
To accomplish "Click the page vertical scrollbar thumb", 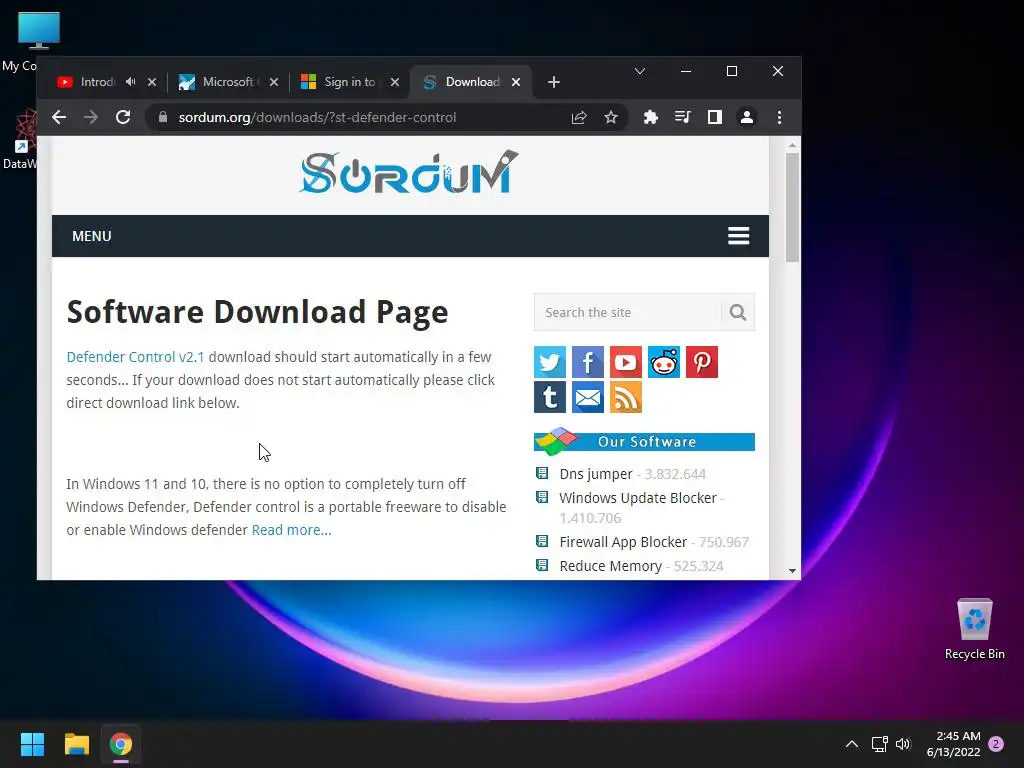I will (x=792, y=207).
